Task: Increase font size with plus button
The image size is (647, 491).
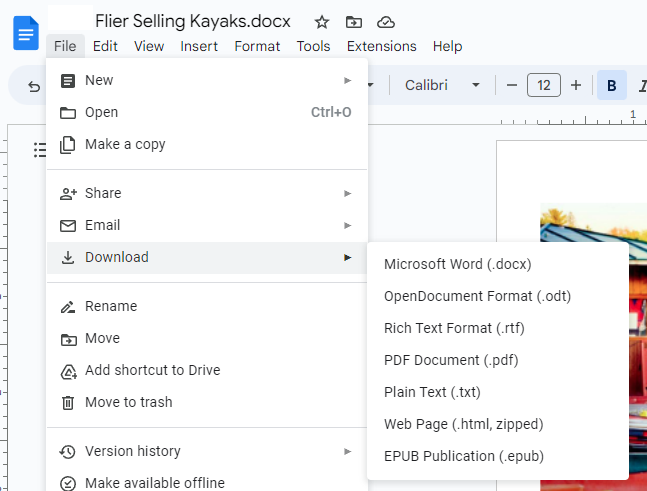Action: [x=576, y=85]
